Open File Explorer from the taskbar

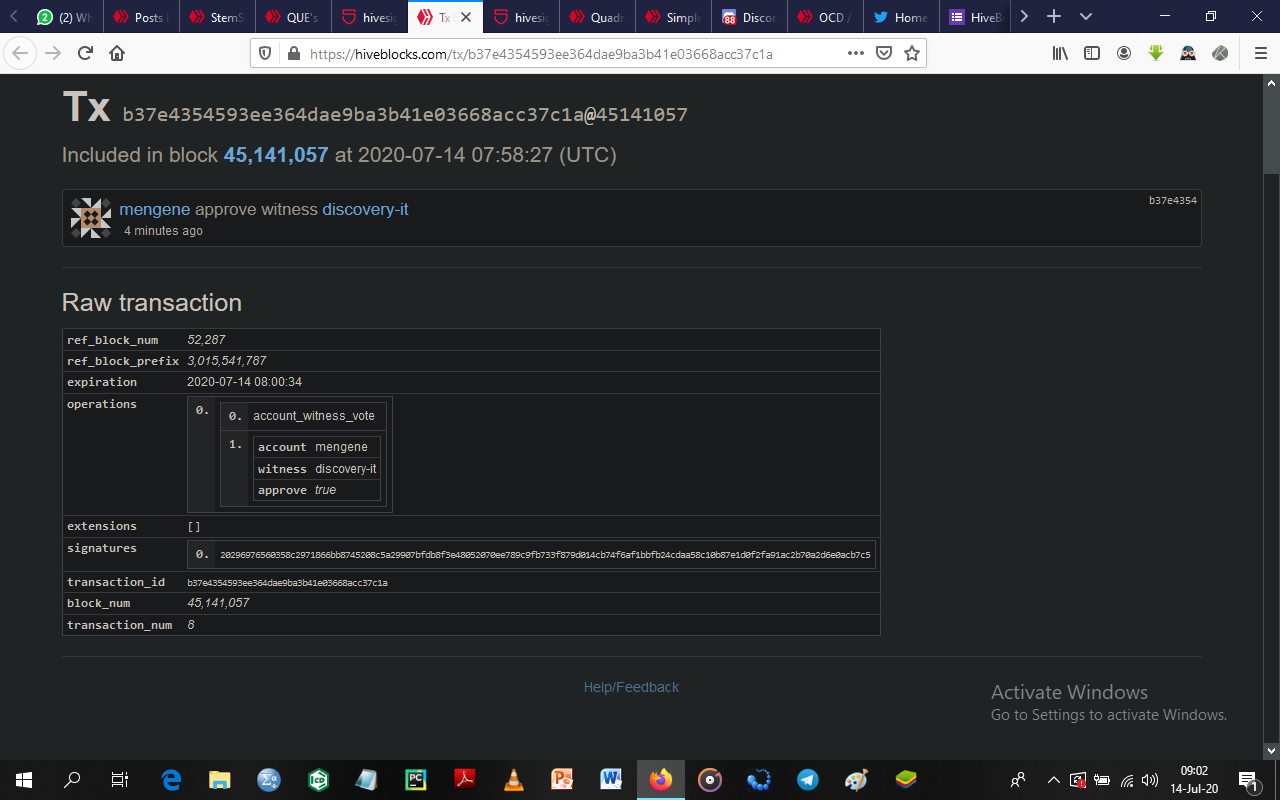(220, 779)
